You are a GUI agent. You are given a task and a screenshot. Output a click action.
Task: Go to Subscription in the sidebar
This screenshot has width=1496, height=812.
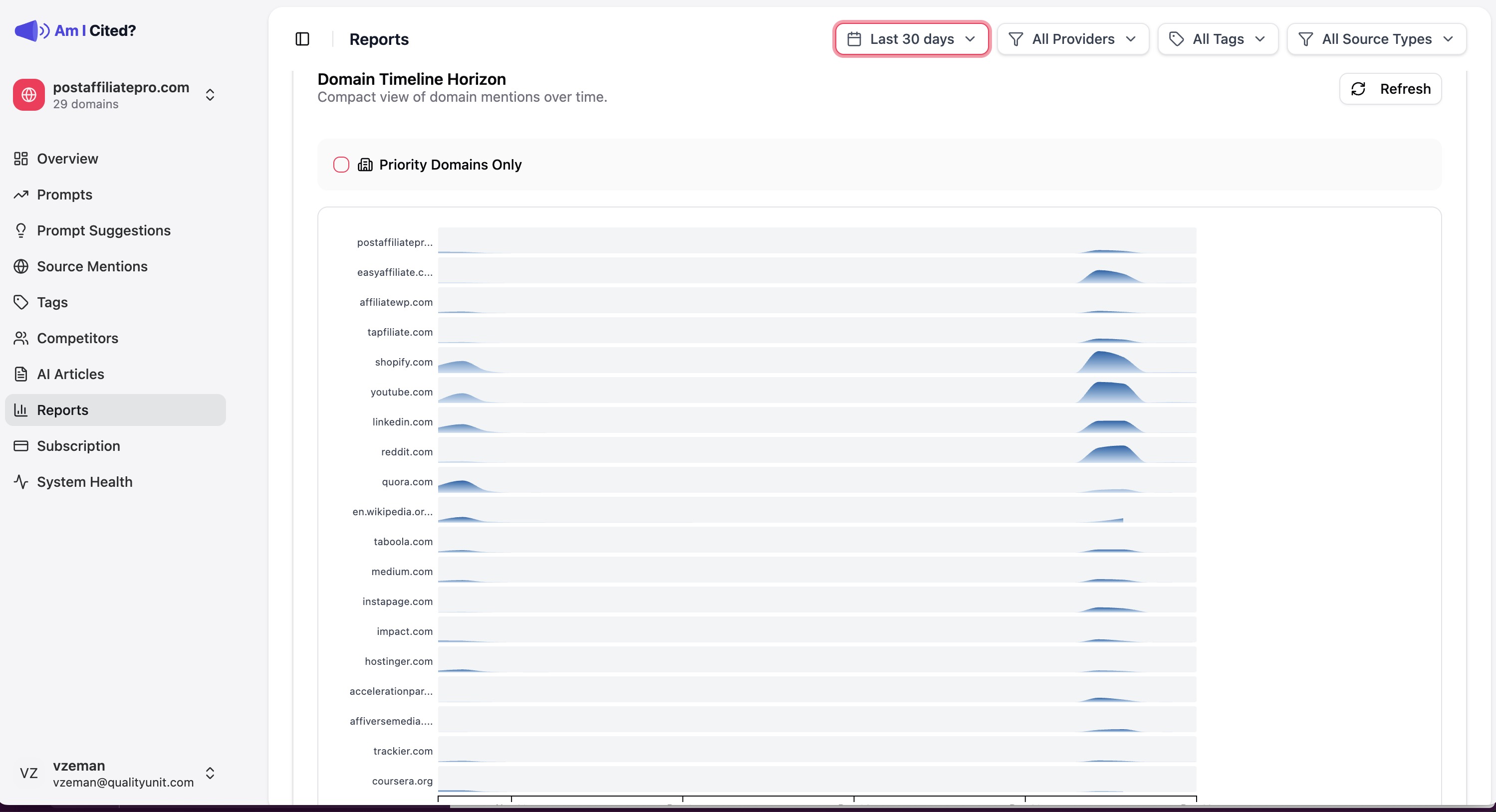[x=78, y=445]
